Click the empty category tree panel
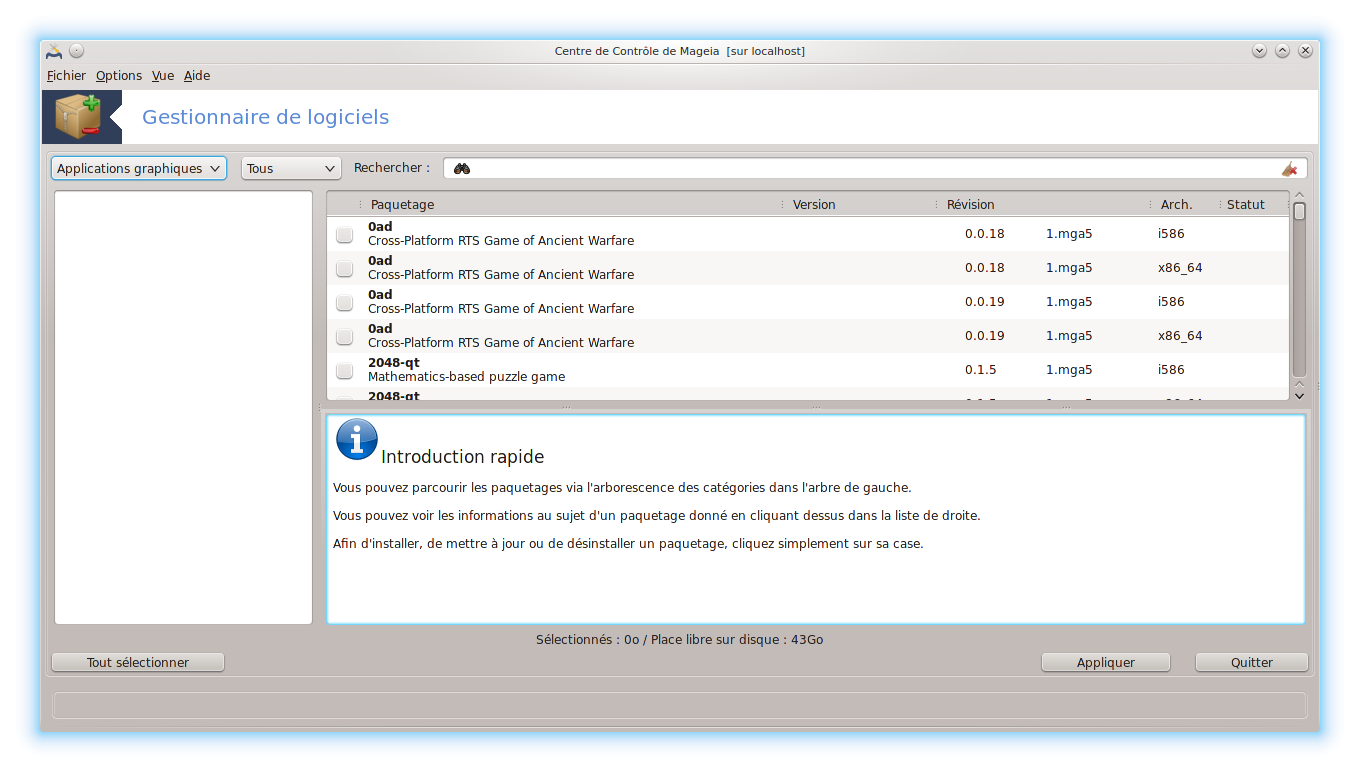1360x772 pixels. pos(184,408)
